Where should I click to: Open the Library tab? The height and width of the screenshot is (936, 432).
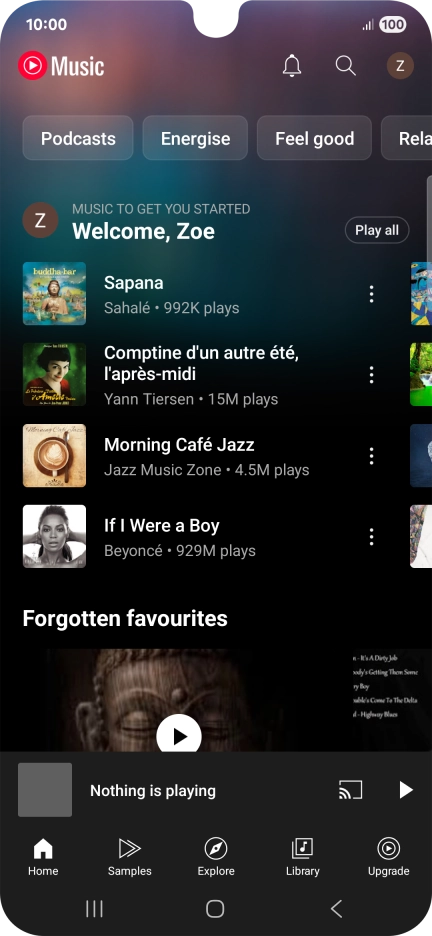[303, 858]
